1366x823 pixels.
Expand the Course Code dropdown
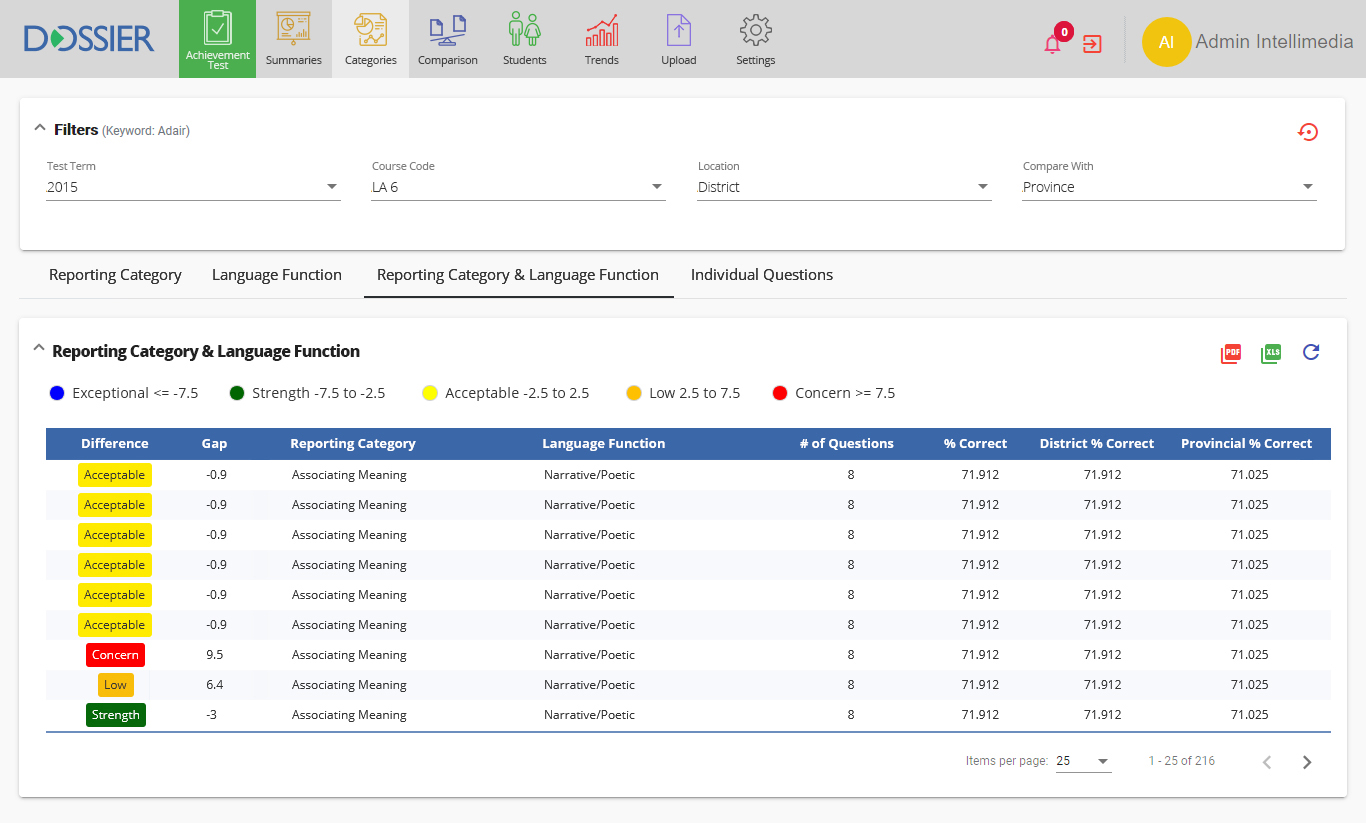(x=518, y=187)
